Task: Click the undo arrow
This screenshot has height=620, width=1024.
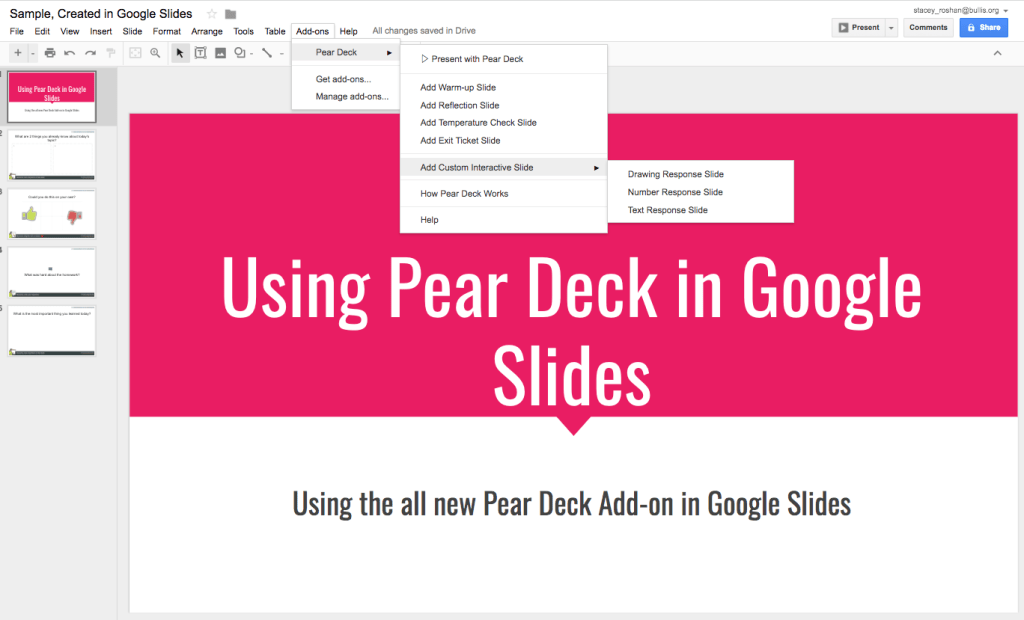Action: click(70, 53)
